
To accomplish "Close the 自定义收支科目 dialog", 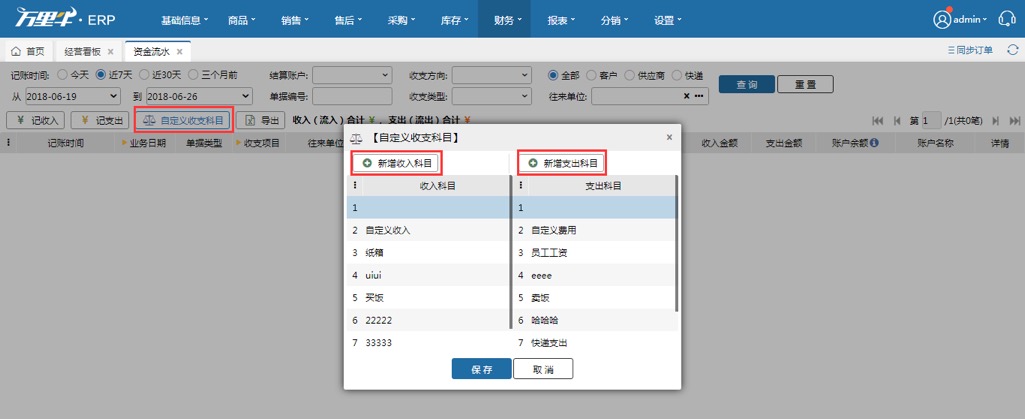I will (x=669, y=137).
